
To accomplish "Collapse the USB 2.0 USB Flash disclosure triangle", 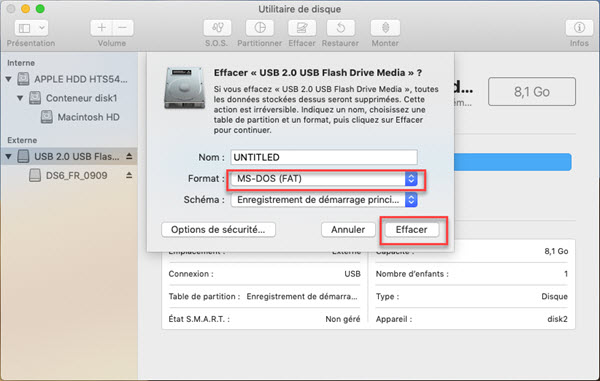I will tap(8, 156).
